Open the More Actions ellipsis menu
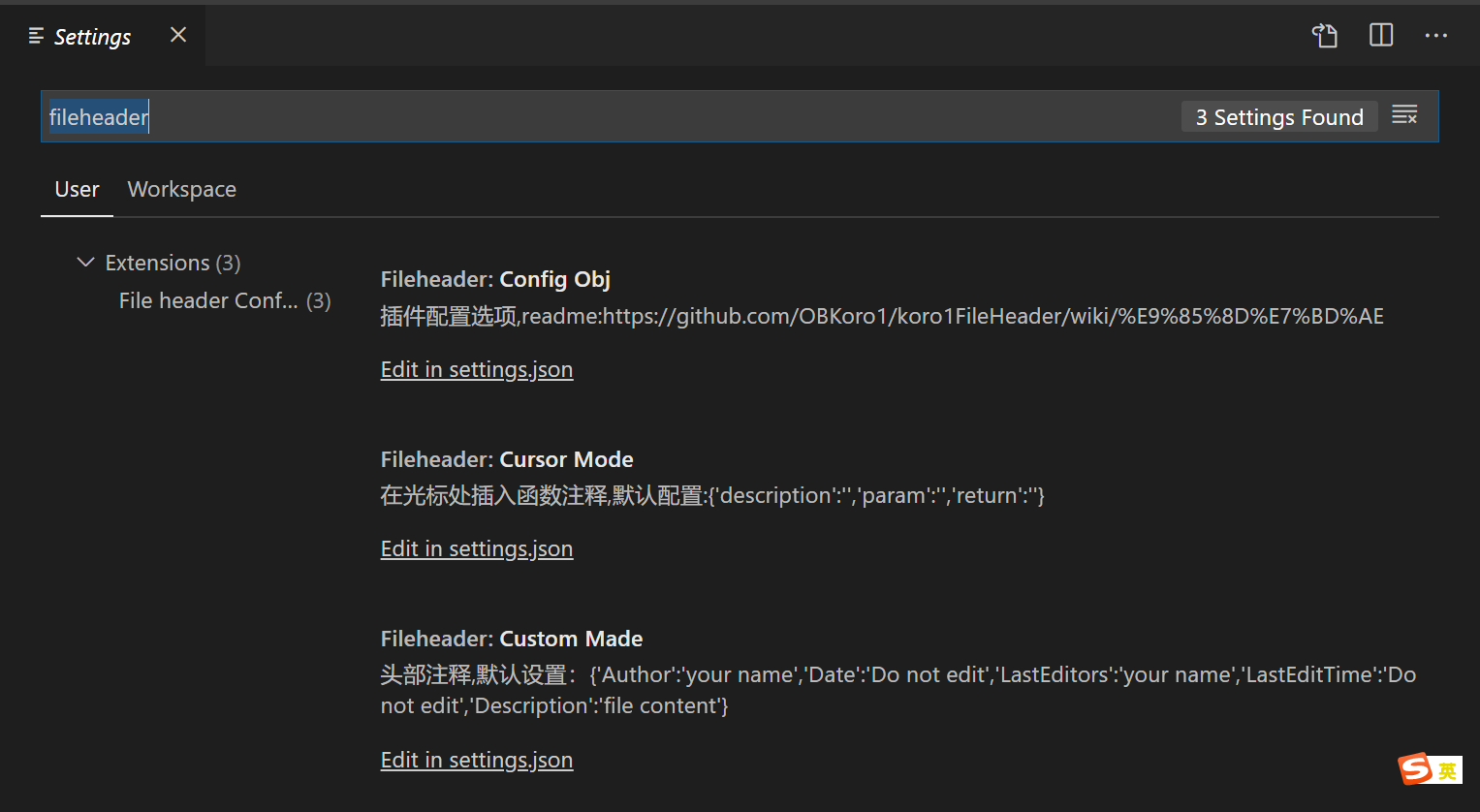The width and height of the screenshot is (1480, 812). click(1436, 35)
